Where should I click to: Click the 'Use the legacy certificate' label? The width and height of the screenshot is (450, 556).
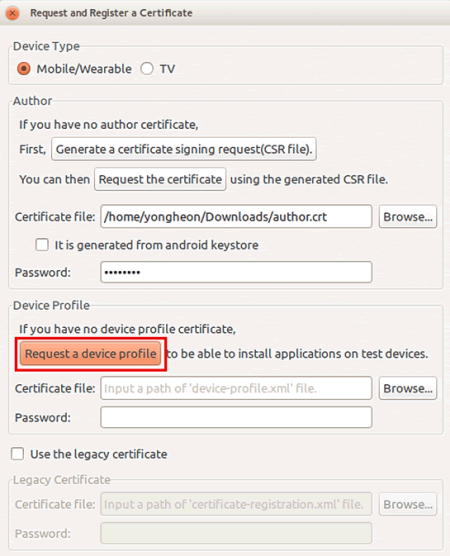99,454
